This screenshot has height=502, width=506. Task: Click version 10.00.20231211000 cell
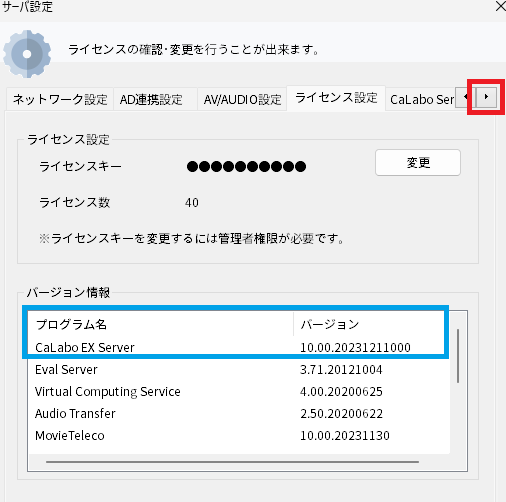355,348
